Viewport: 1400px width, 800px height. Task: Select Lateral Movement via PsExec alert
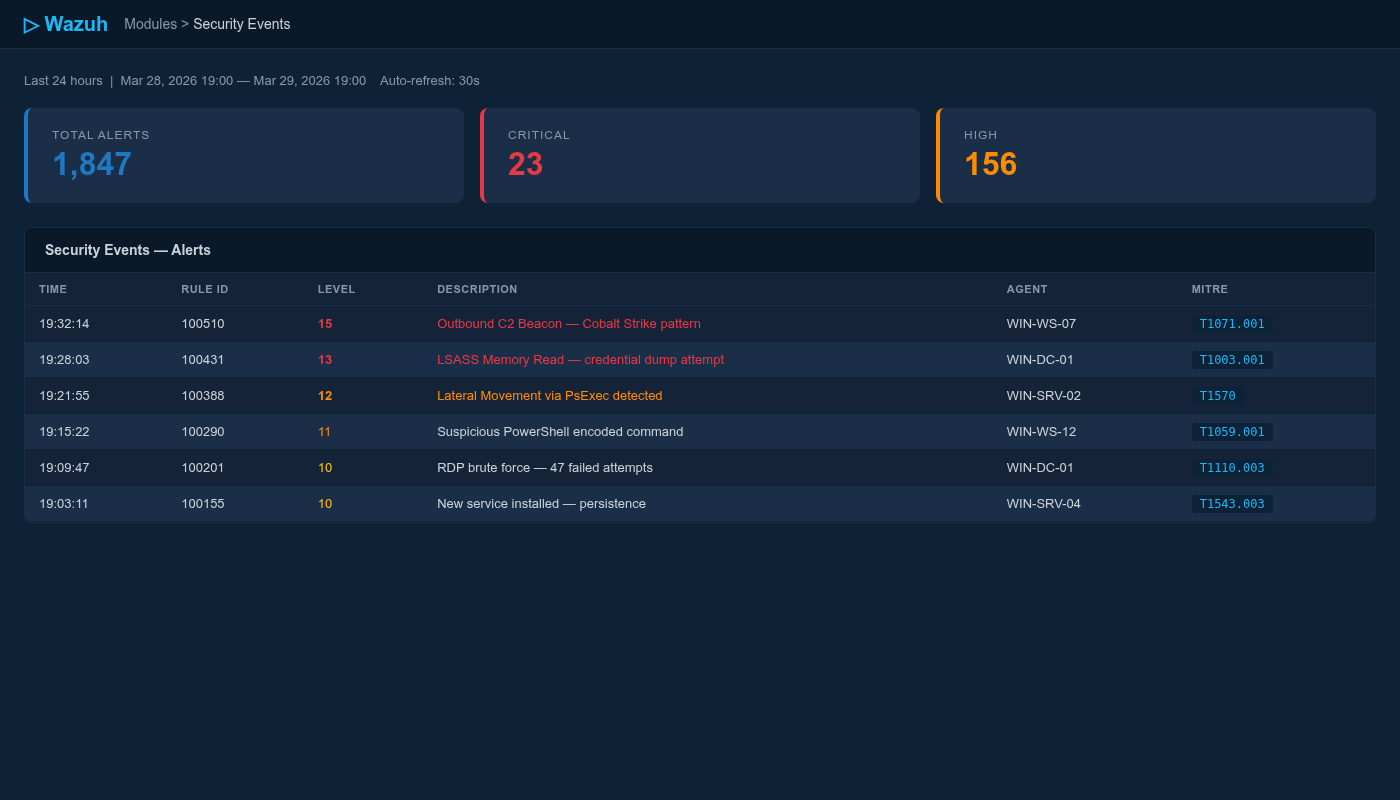[549, 396]
